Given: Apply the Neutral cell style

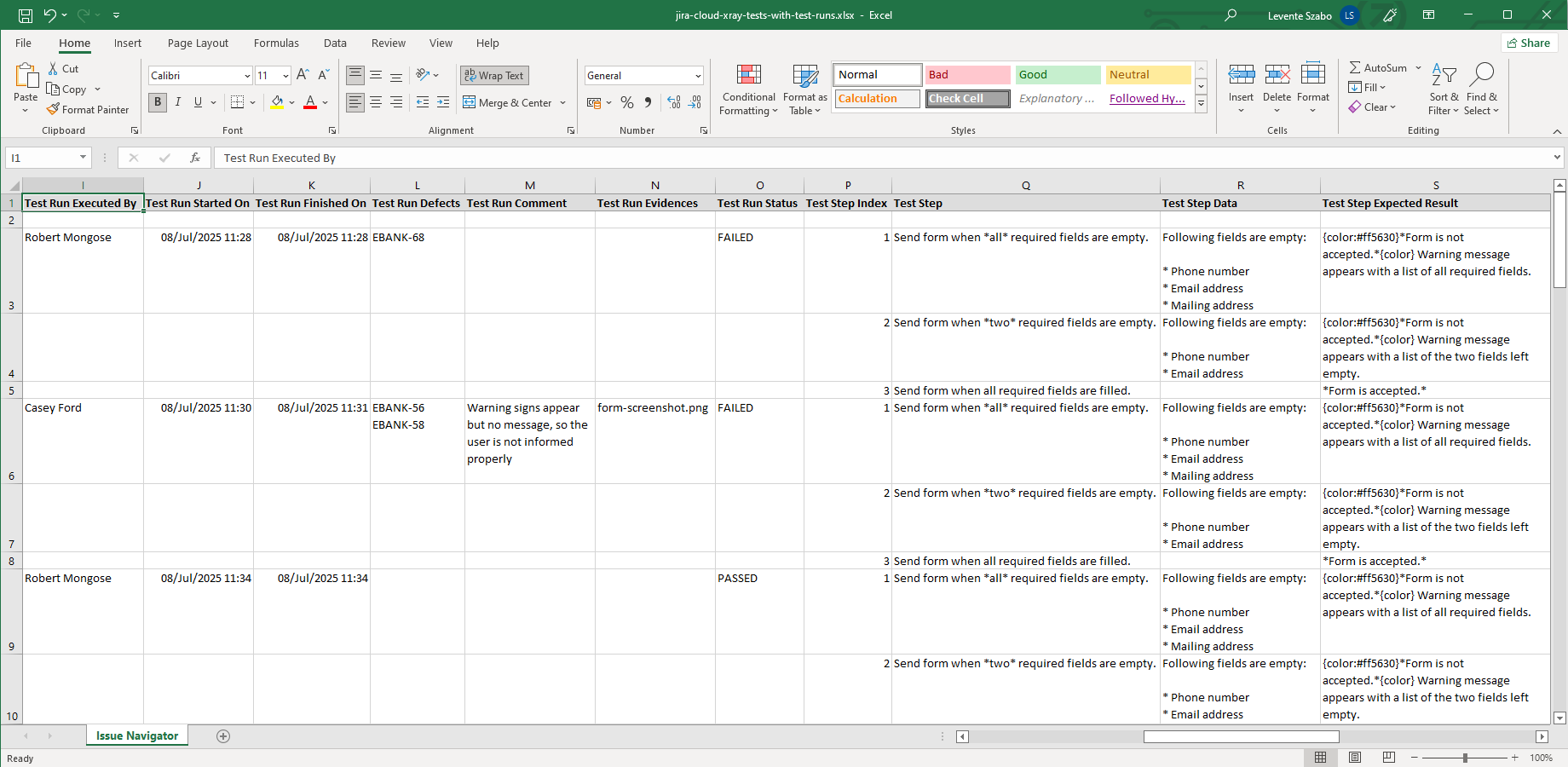Looking at the screenshot, I should tap(1148, 75).
